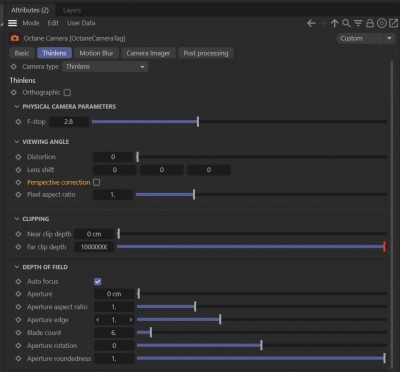400x372 pixels.
Task: Enable the Perspective correction checkbox
Action: click(96, 182)
